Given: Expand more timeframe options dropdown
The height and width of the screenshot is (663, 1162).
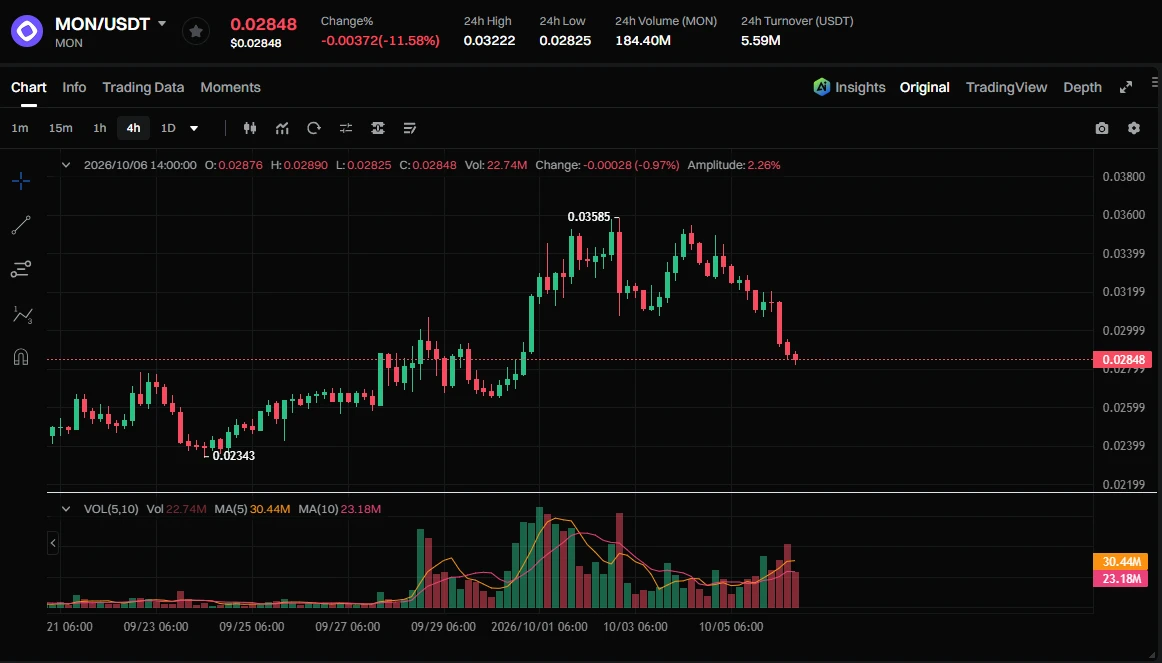Looking at the screenshot, I should coord(194,128).
